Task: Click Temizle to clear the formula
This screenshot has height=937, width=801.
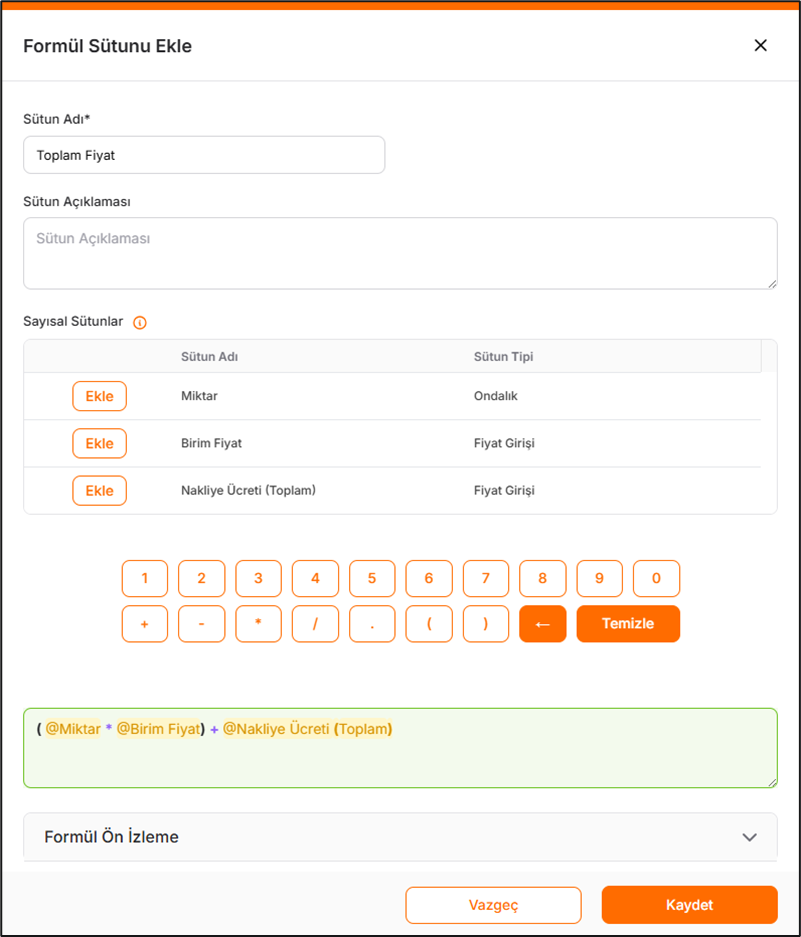Action: 628,624
